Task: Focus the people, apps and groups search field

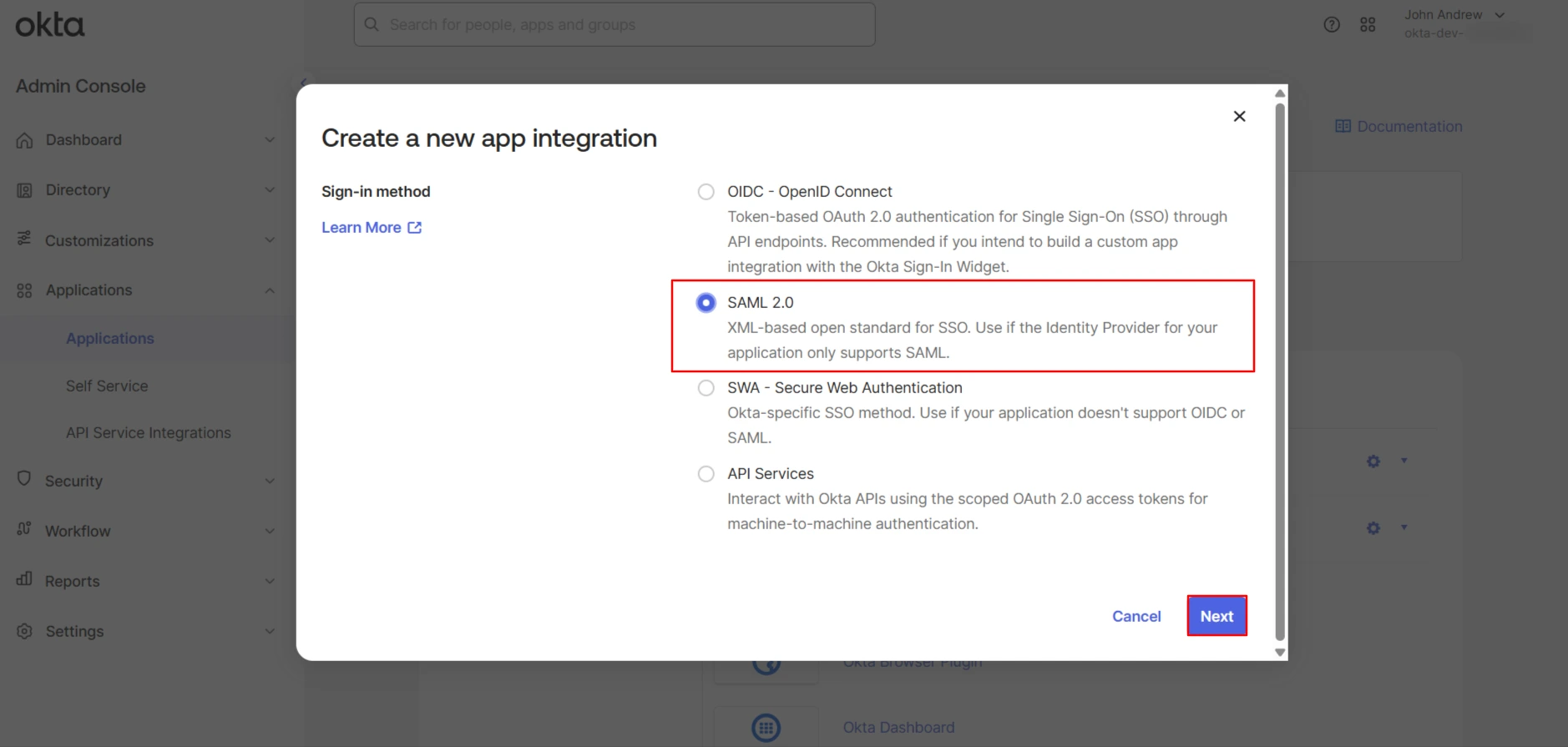Action: (615, 24)
